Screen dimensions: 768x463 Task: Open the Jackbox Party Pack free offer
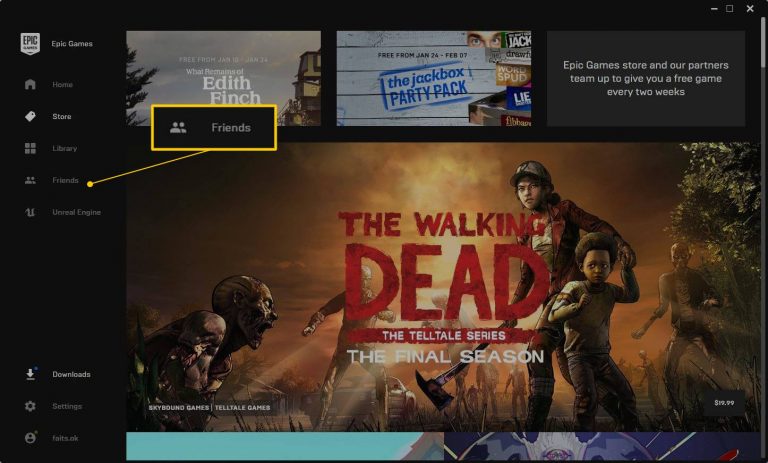point(433,78)
